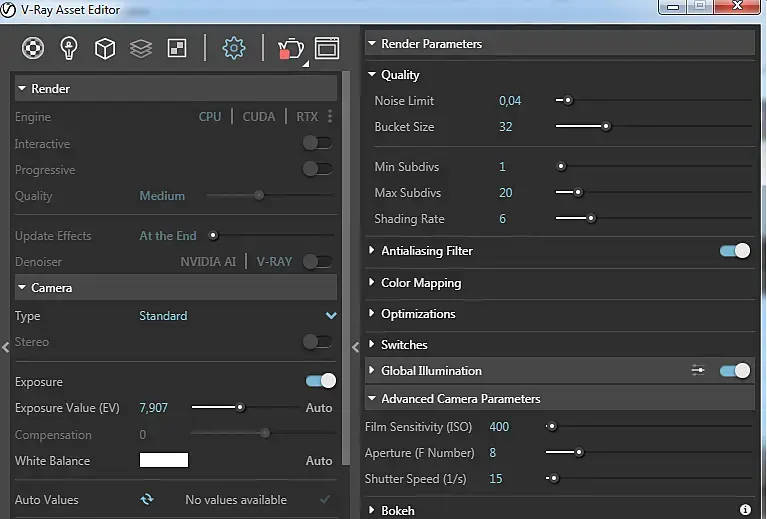The image size is (767, 519).
Task: Expand the Optimizations section
Action: (x=417, y=314)
